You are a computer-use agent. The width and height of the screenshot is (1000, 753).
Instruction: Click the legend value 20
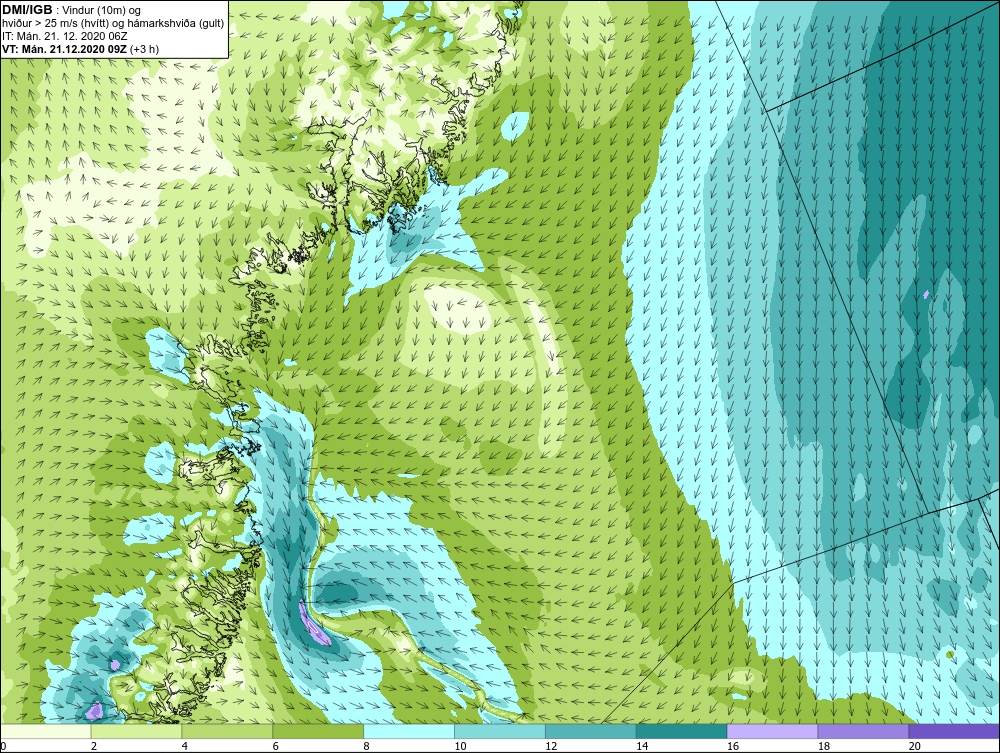(x=914, y=746)
